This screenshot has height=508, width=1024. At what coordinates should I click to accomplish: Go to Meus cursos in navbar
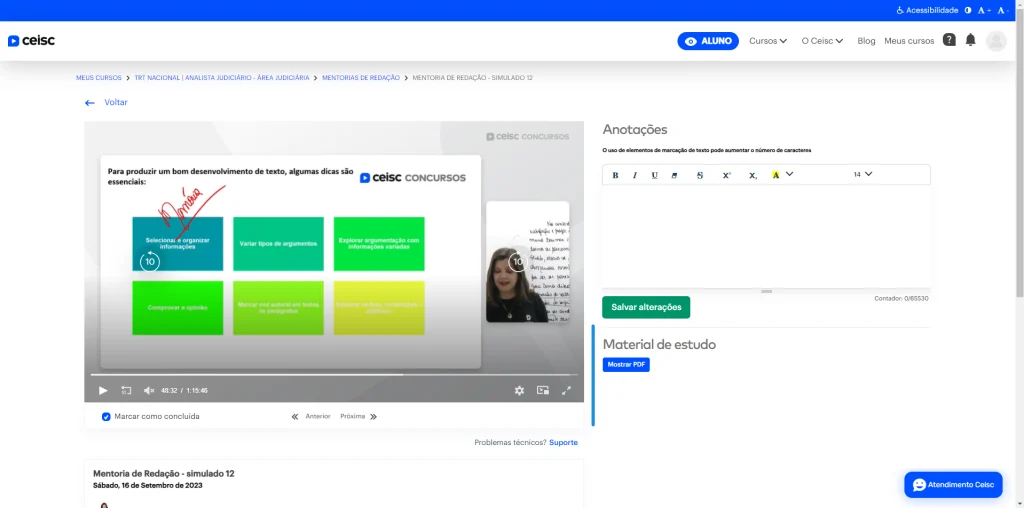[x=909, y=40]
